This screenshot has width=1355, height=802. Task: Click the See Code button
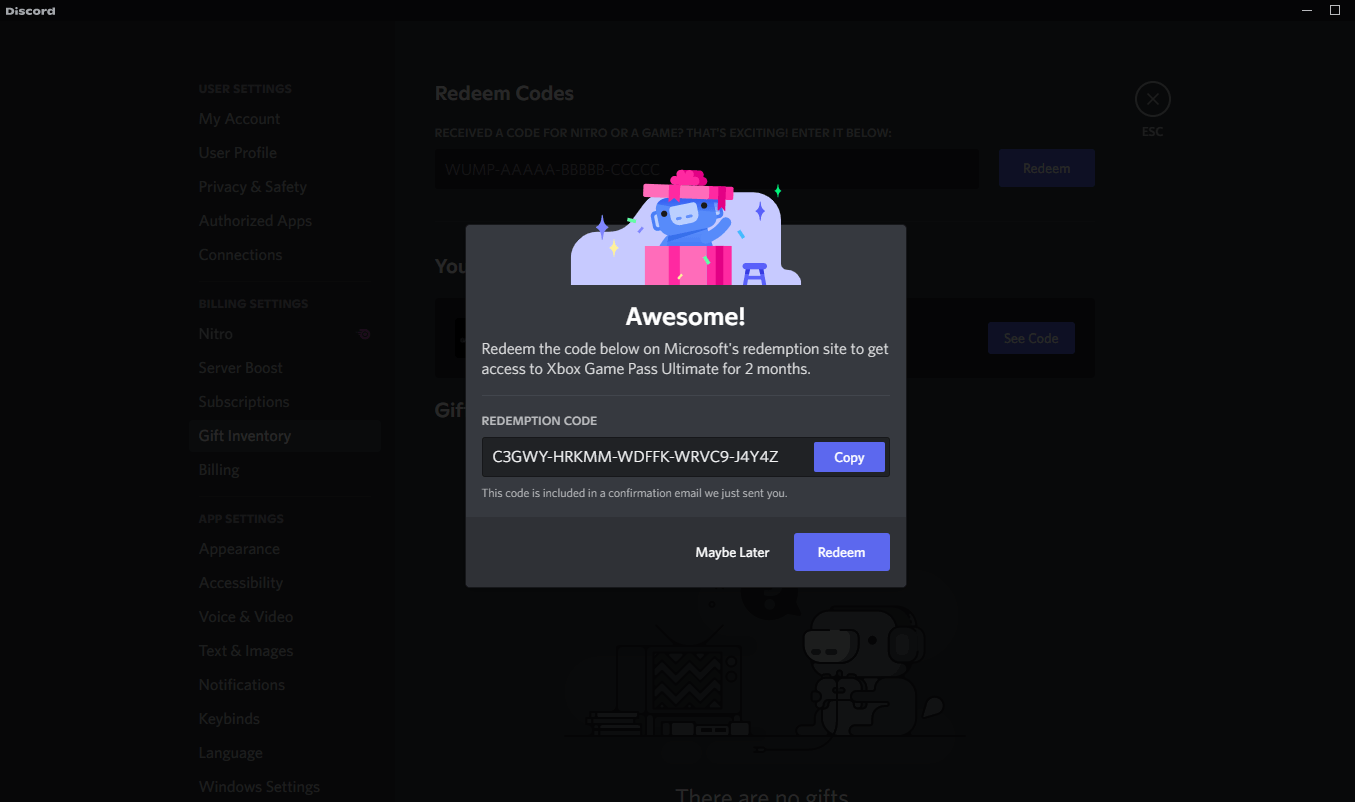pyautogui.click(x=1031, y=338)
